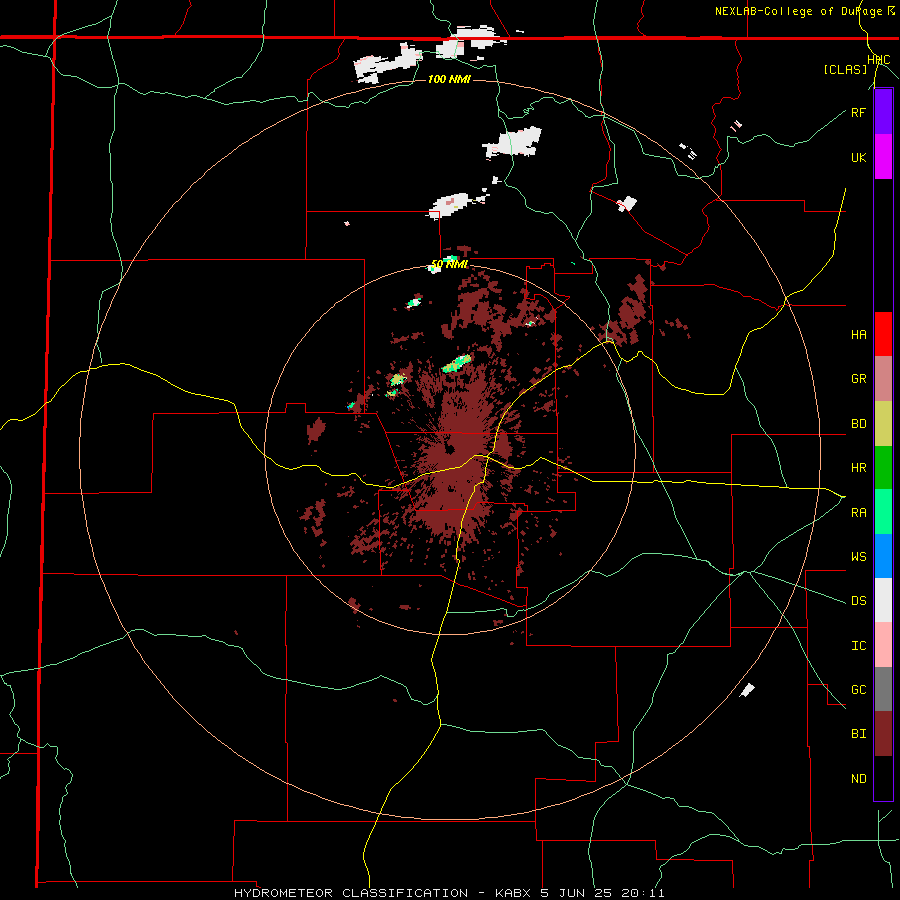Click the 100 NMI range ring label
Viewport: 900px width, 900px height.
[x=449, y=79]
